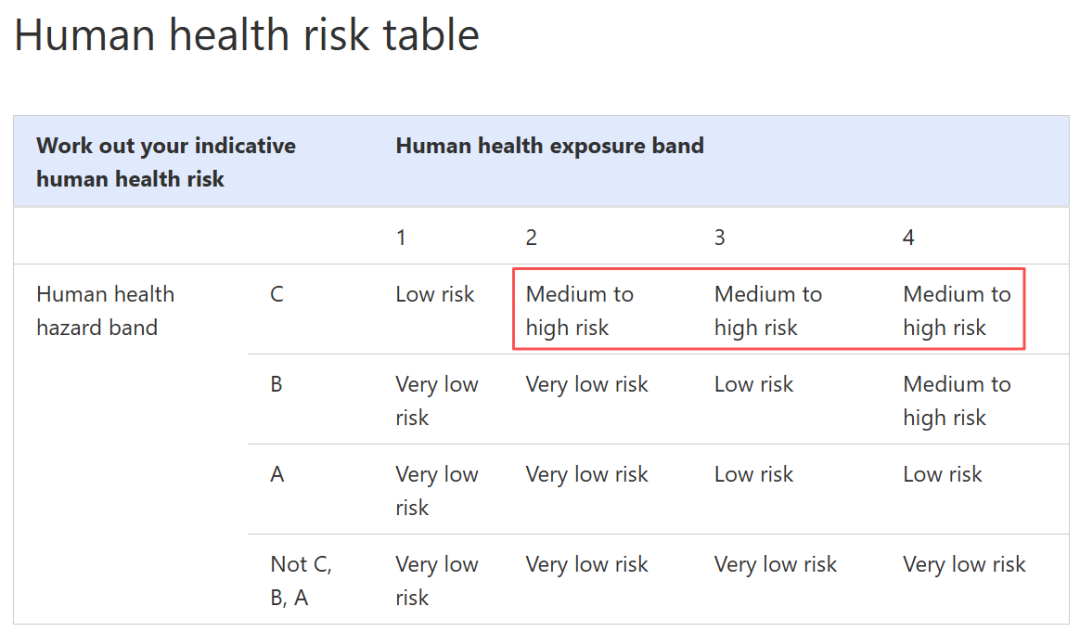Click the Human health risk table heading
Image resolution: width=1080 pixels, height=632 pixels.
tap(247, 35)
